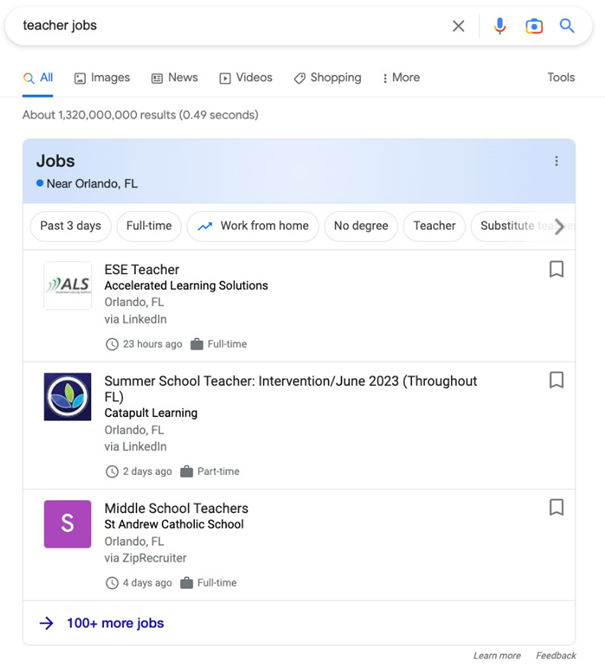
Task: Click the arrow beside 100+ more jobs
Action: point(46,623)
